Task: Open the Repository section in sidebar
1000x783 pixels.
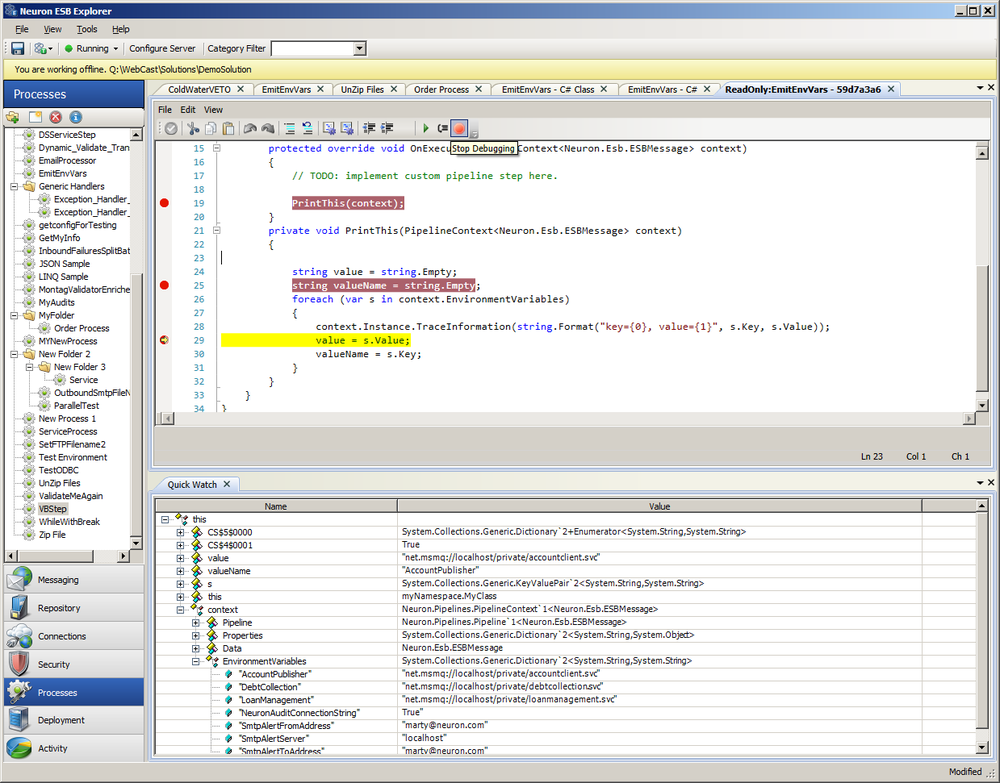Action: (x=74, y=608)
